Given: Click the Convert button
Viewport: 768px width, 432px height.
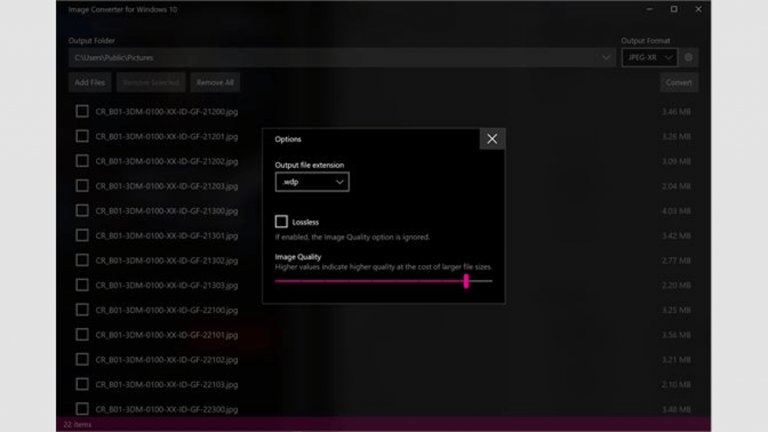Looking at the screenshot, I should (x=678, y=82).
